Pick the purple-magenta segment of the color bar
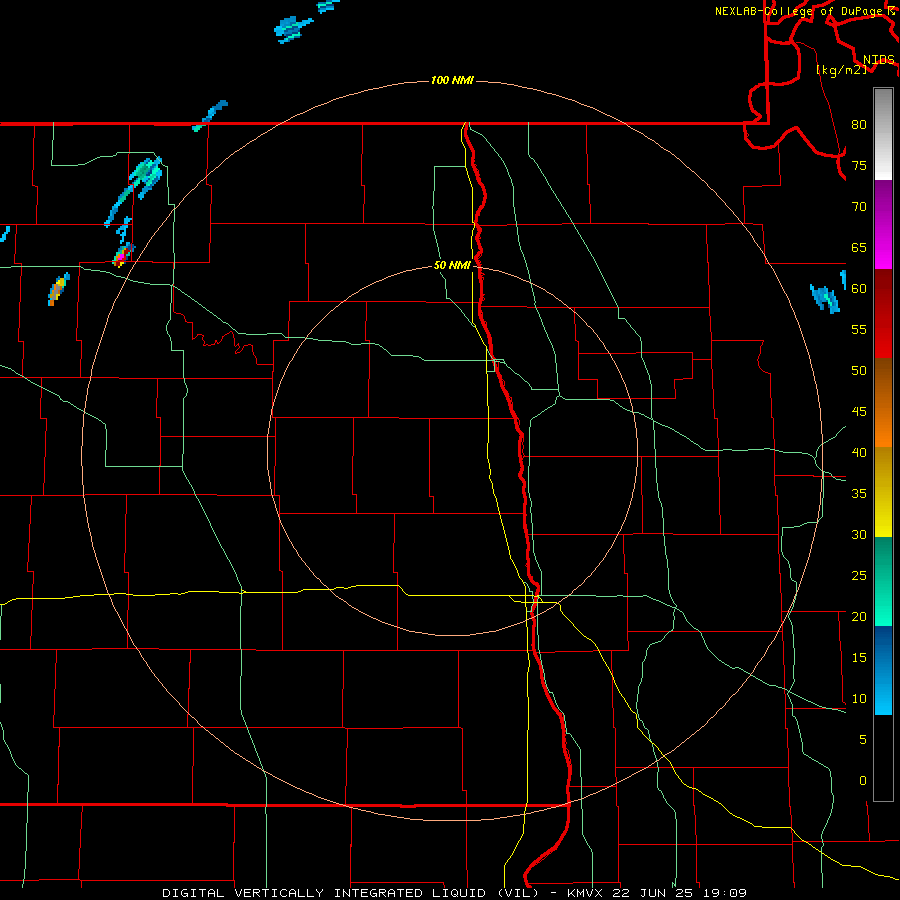900x900 pixels. 883,224
